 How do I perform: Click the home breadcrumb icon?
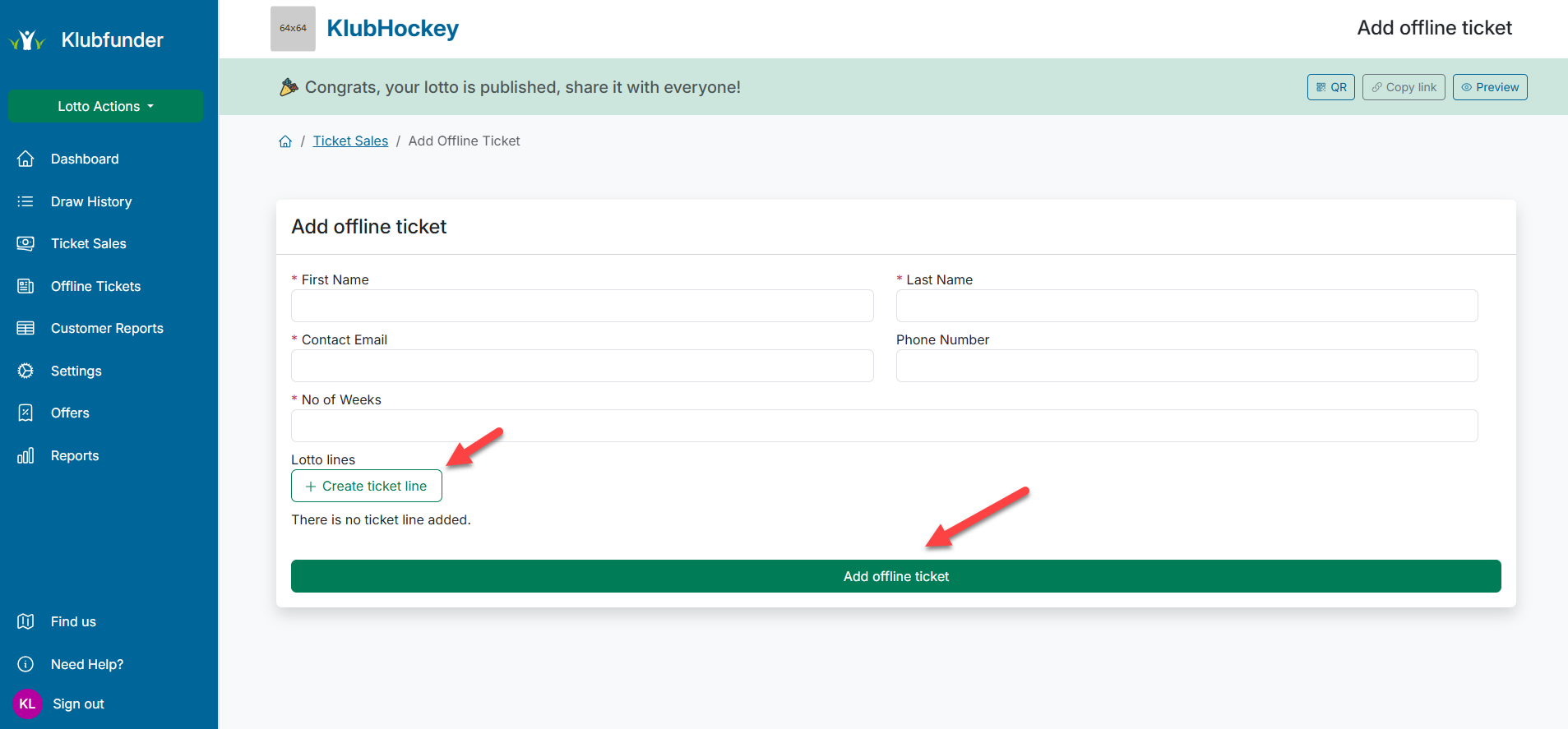285,141
